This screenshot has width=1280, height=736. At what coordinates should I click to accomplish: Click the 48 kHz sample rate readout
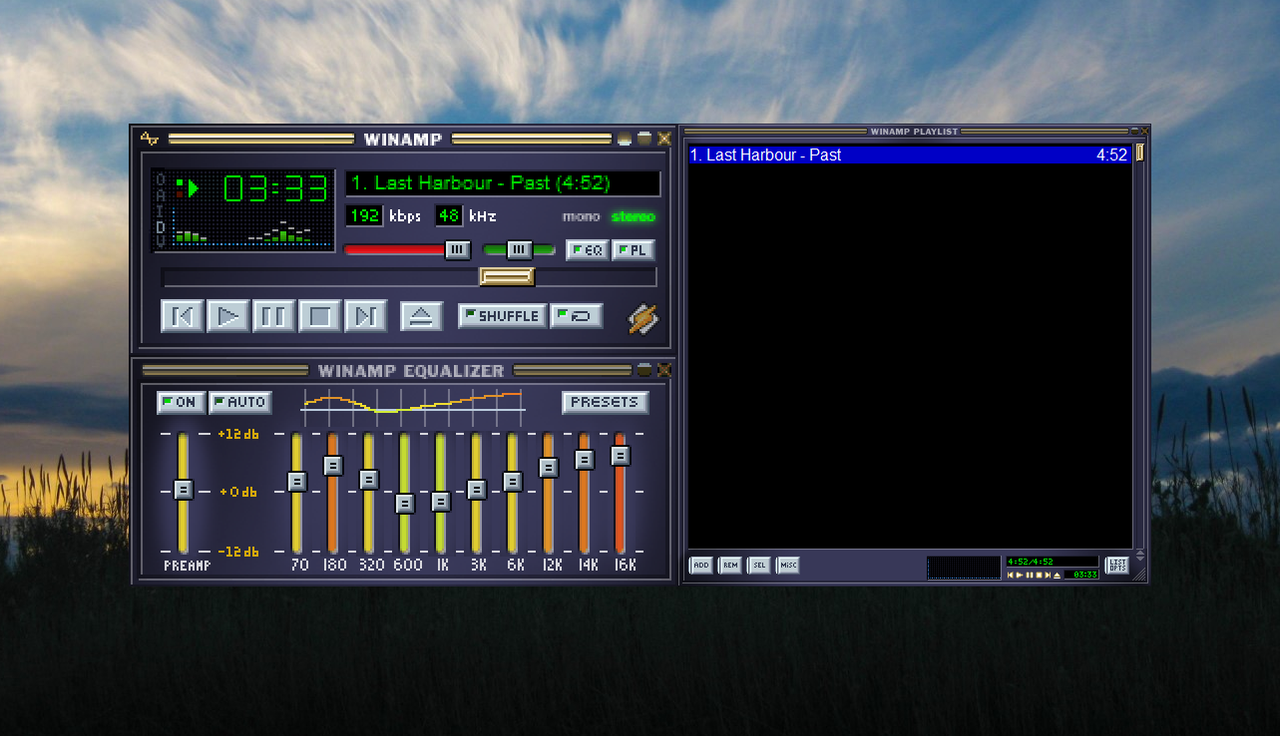pos(448,215)
